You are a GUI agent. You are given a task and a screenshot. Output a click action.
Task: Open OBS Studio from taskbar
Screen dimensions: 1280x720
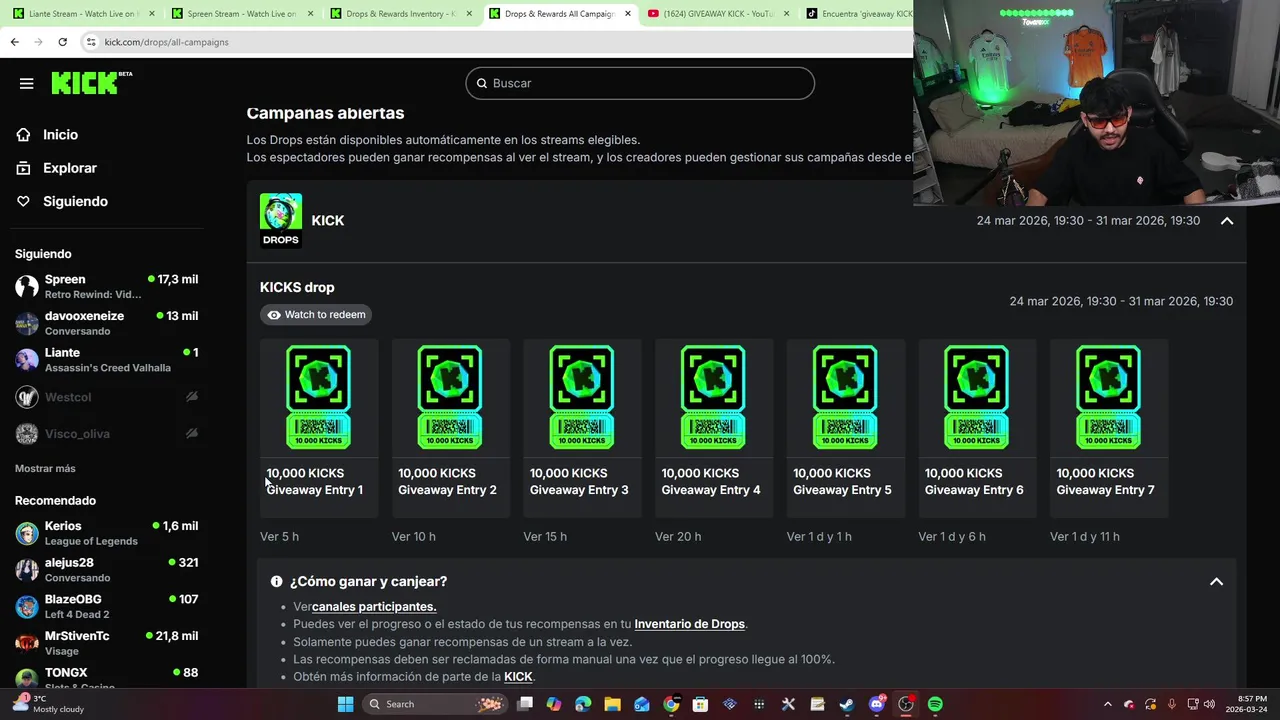point(905,704)
